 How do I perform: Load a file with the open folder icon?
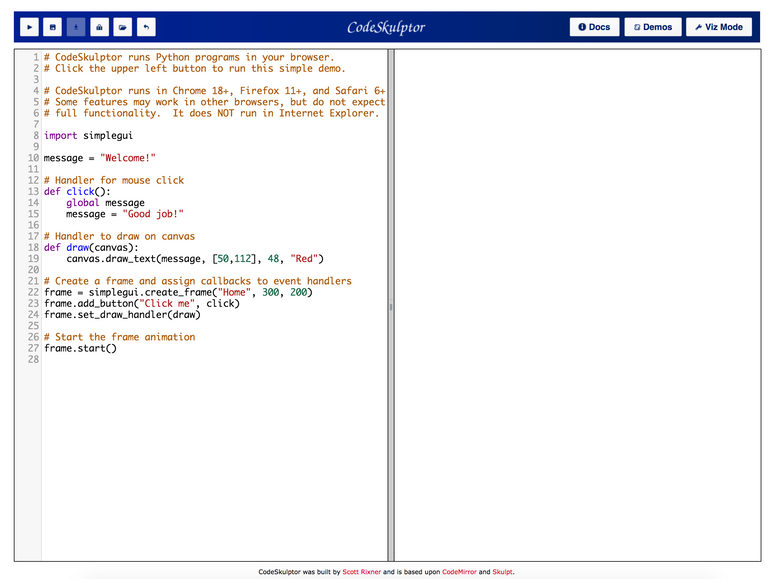pos(122,27)
